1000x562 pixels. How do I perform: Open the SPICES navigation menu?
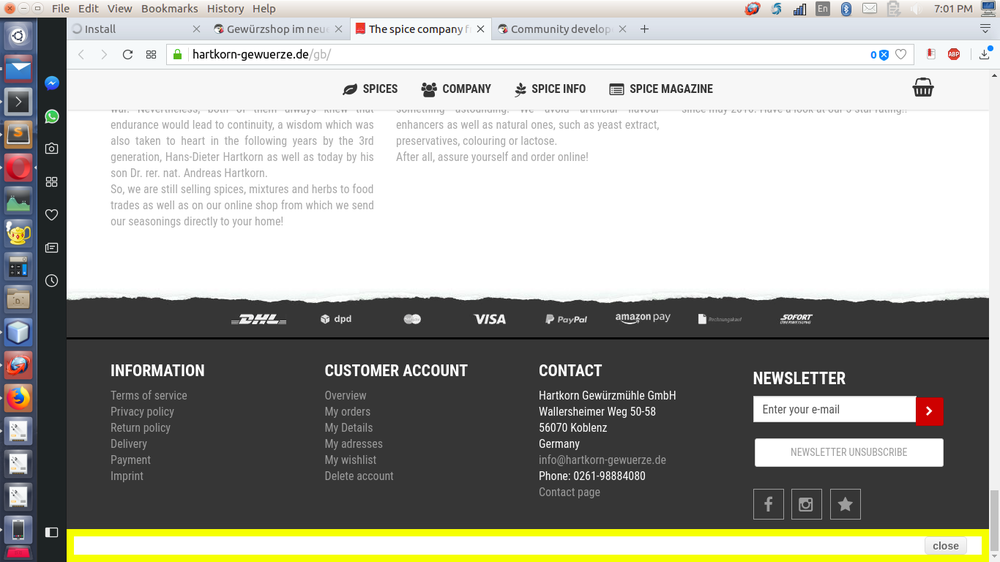[370, 89]
